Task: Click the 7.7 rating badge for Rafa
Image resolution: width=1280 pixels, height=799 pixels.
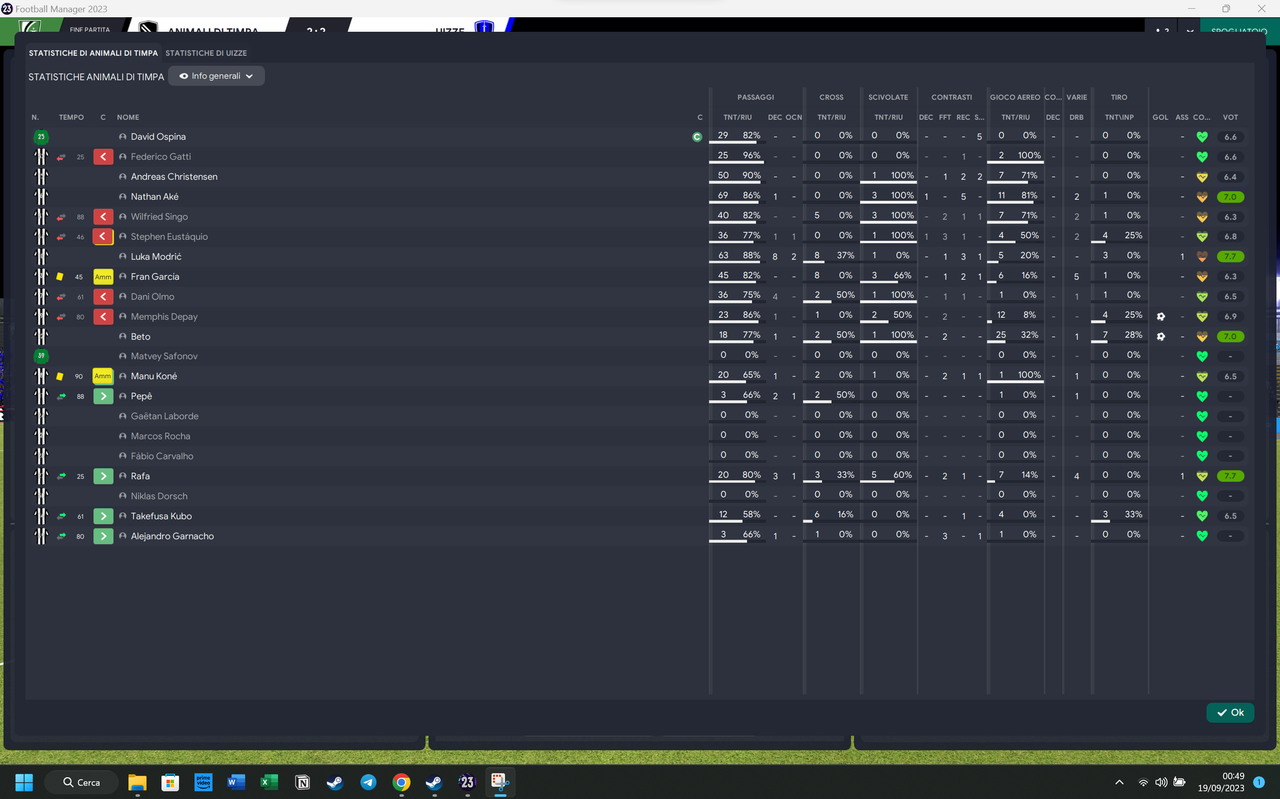Action: (x=1230, y=477)
